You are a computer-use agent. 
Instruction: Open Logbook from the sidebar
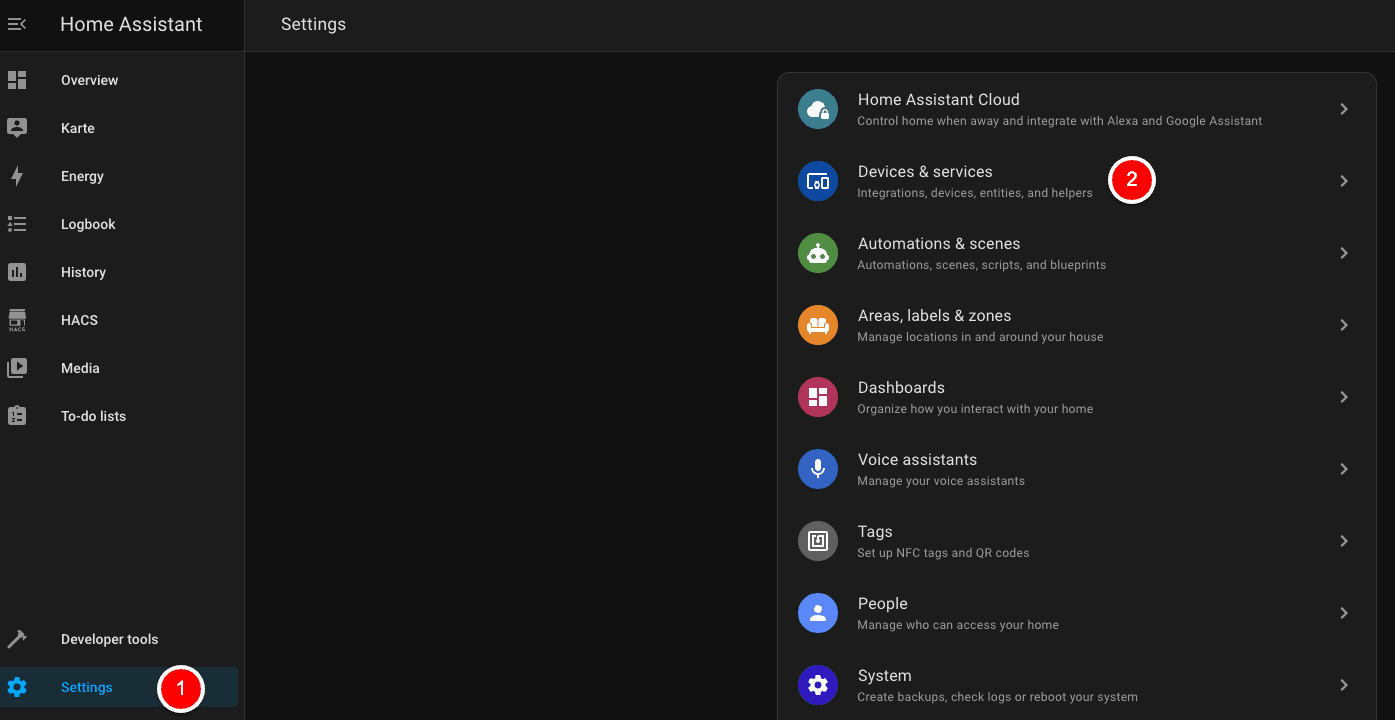pos(88,224)
